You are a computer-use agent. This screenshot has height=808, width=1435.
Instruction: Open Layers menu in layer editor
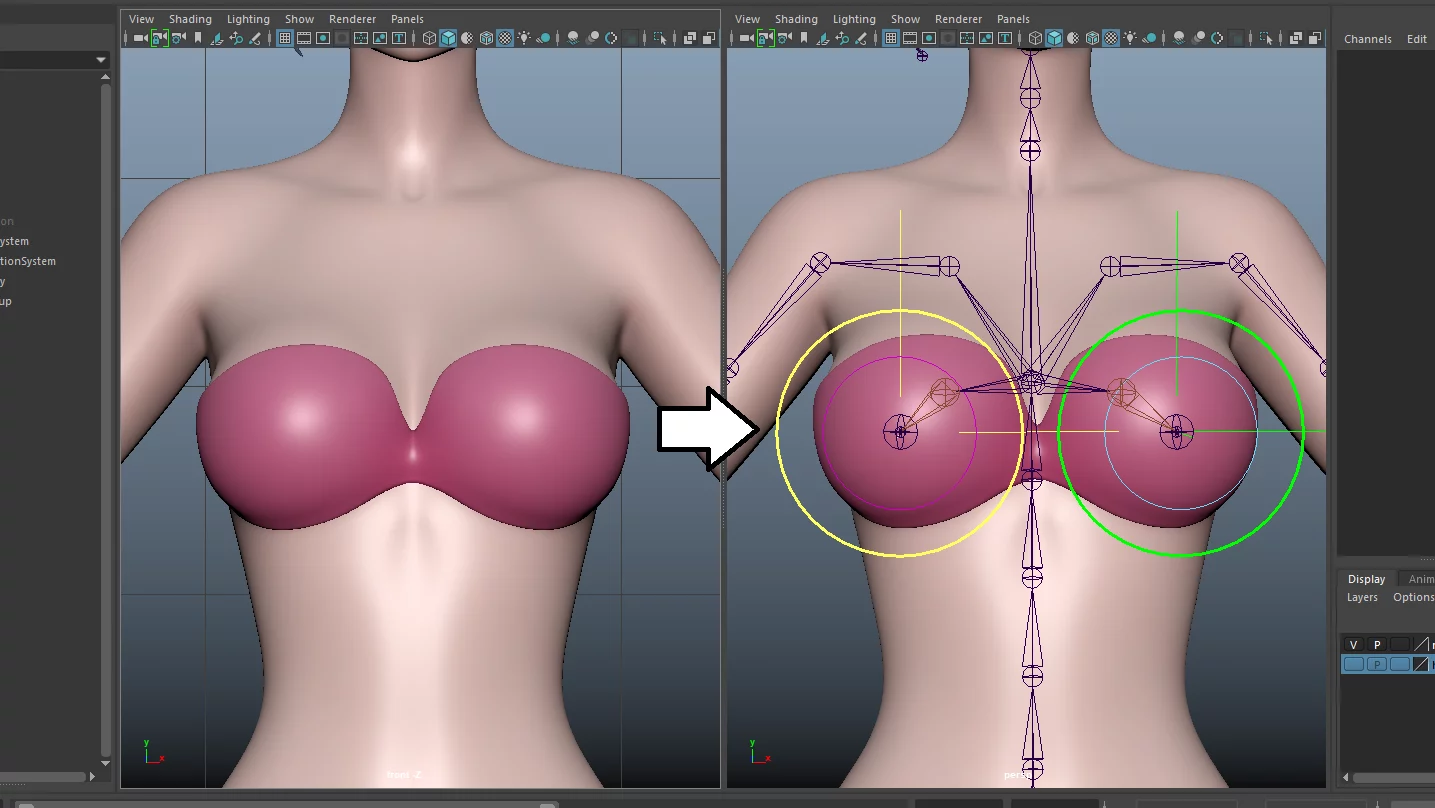[1362, 597]
